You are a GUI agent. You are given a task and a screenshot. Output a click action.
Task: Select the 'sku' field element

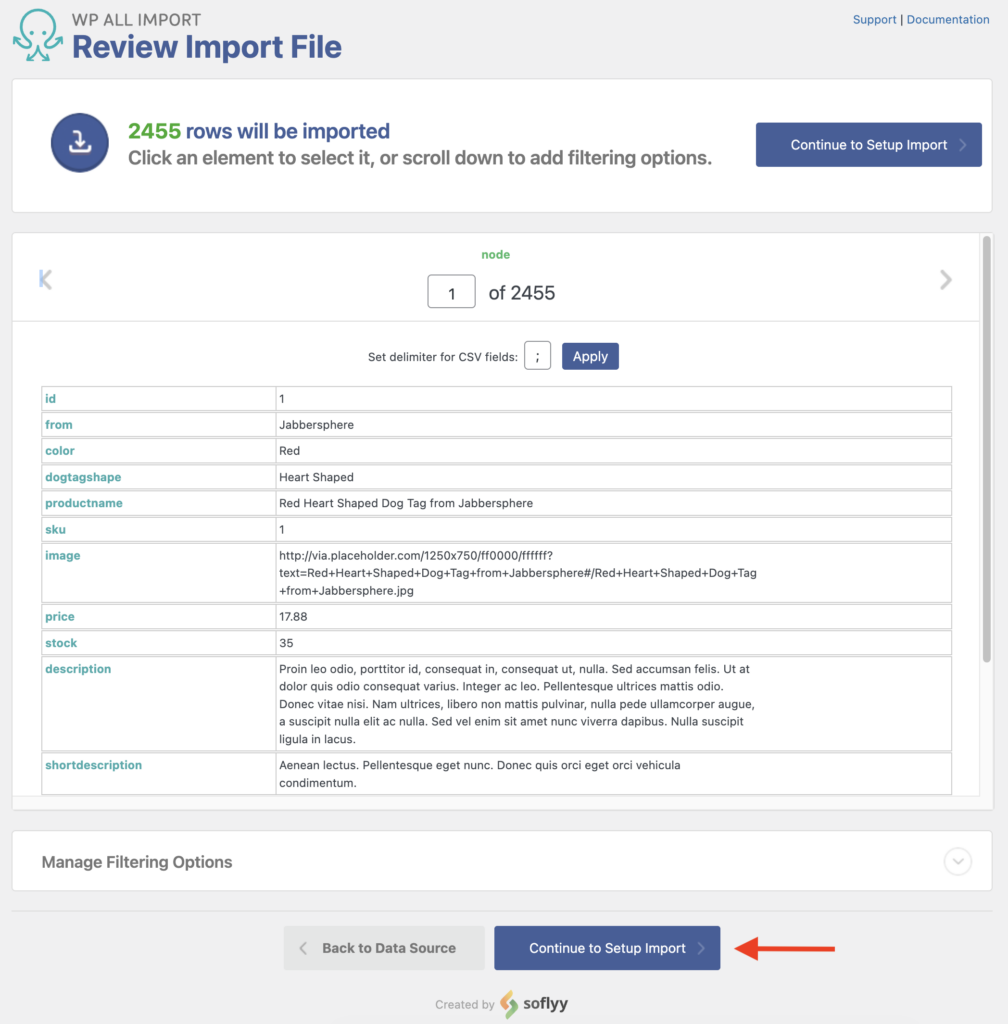coord(54,529)
